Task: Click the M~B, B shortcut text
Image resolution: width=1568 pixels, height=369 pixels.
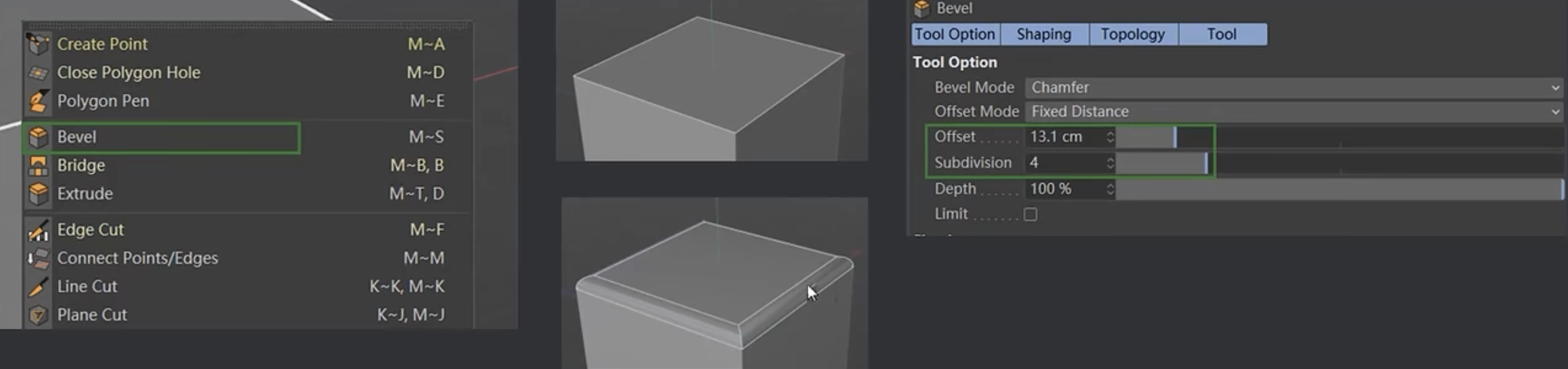Action: click(x=417, y=165)
